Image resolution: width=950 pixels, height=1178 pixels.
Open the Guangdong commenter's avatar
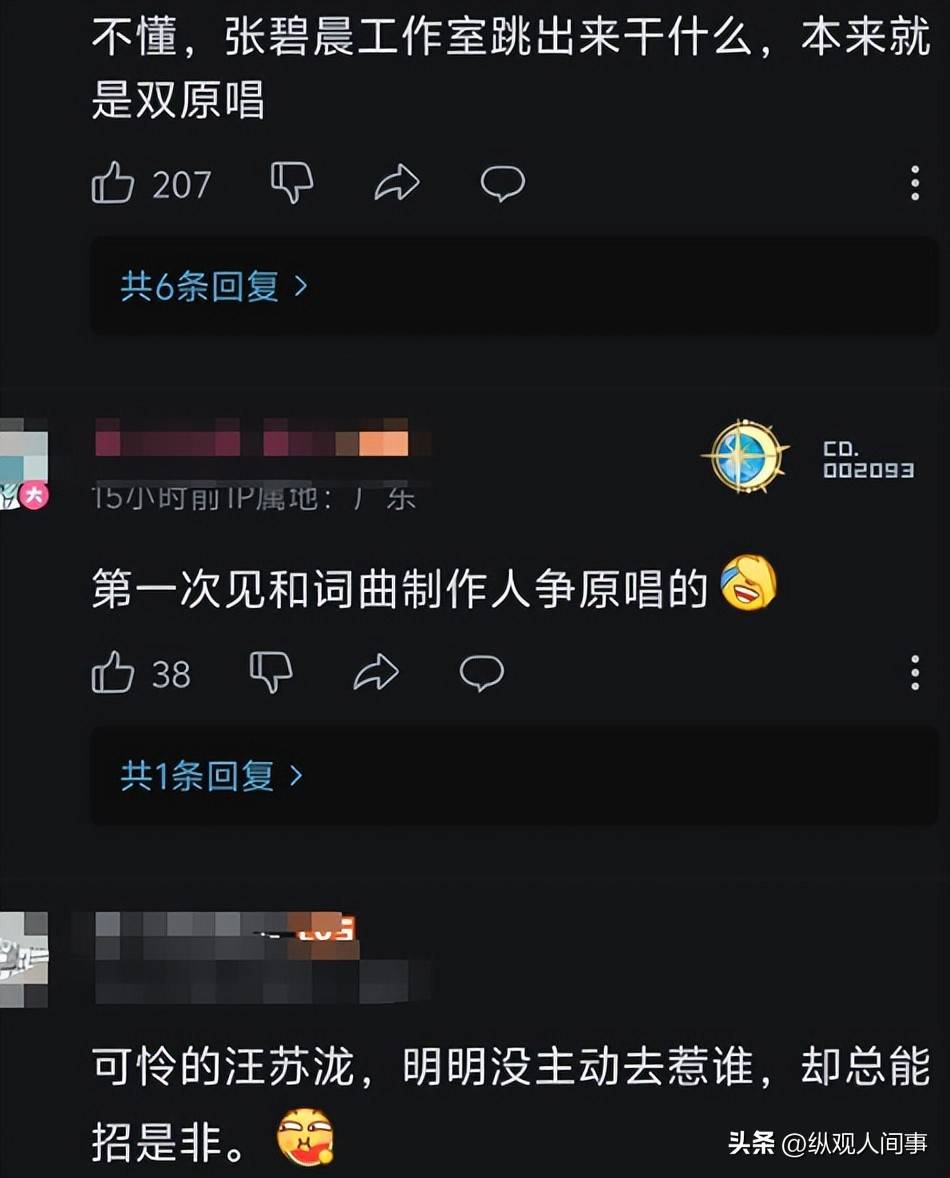(x=24, y=464)
